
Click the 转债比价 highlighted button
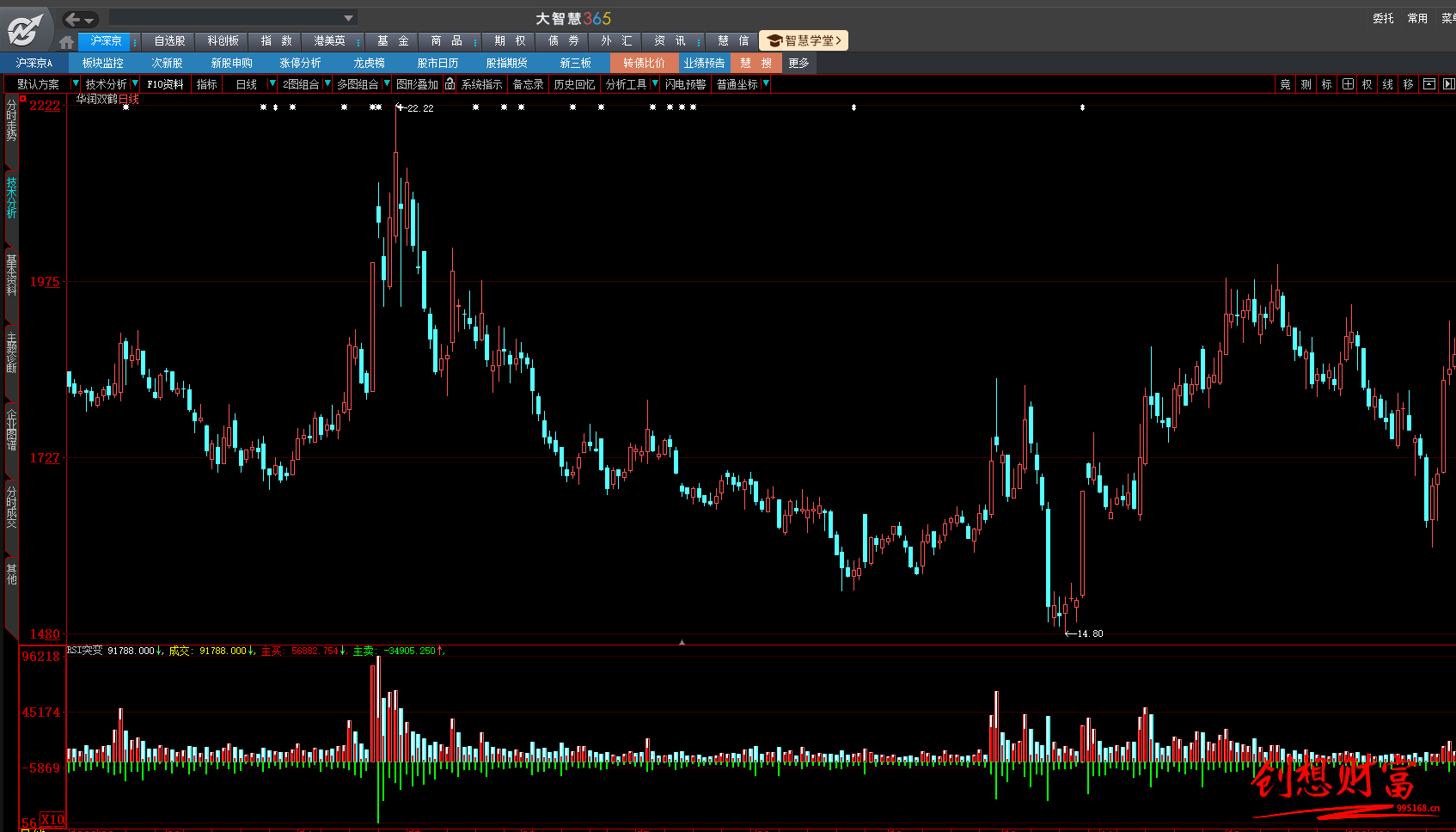click(x=644, y=63)
